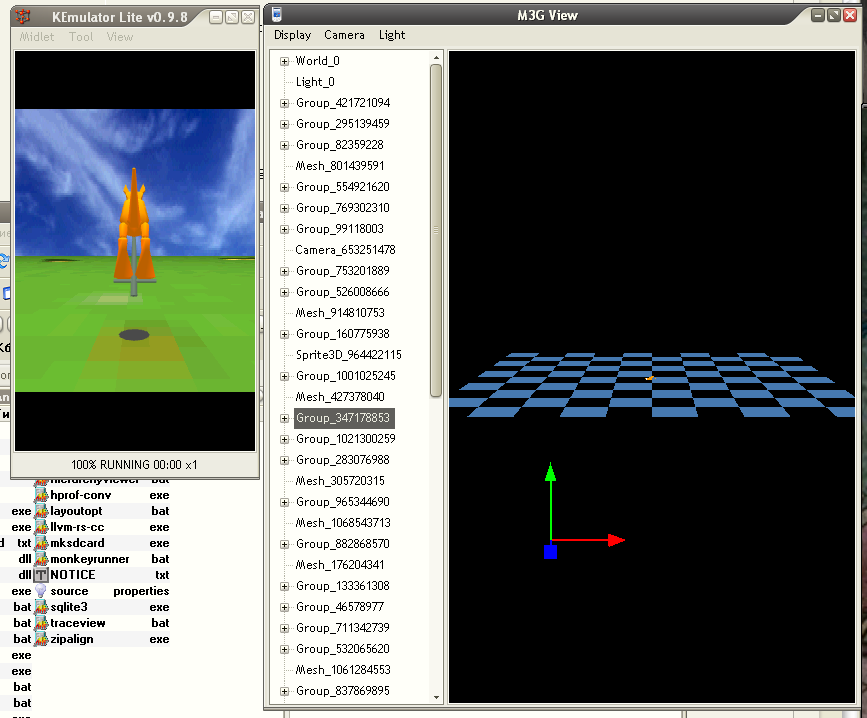Click the monkeyrunner batch file icon

pos(41,559)
